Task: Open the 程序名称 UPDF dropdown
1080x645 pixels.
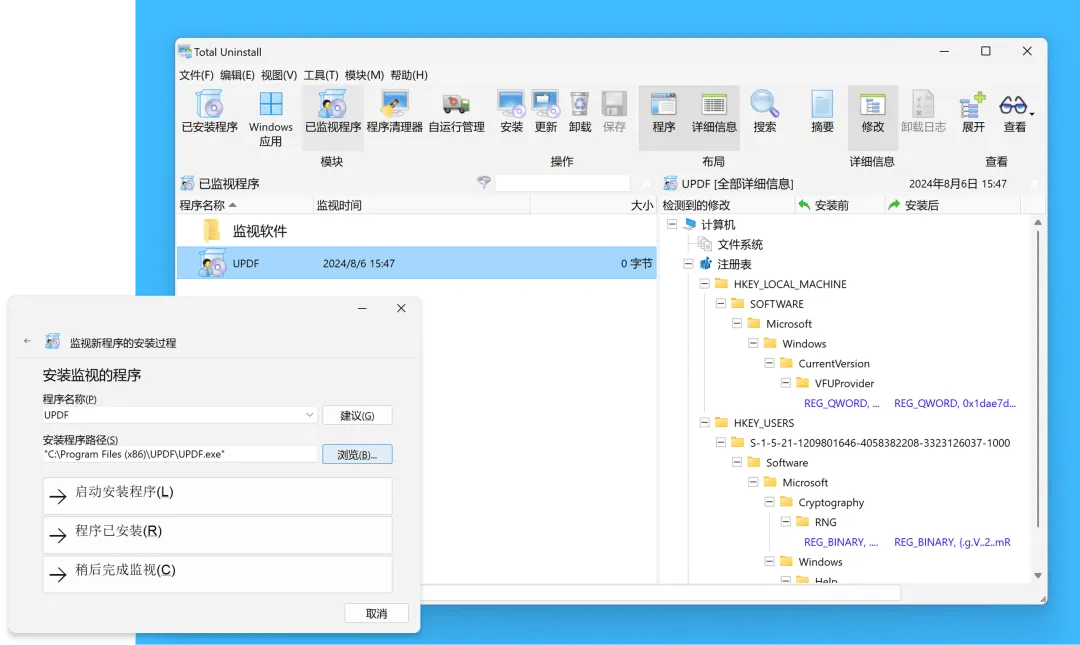Action: pos(309,415)
